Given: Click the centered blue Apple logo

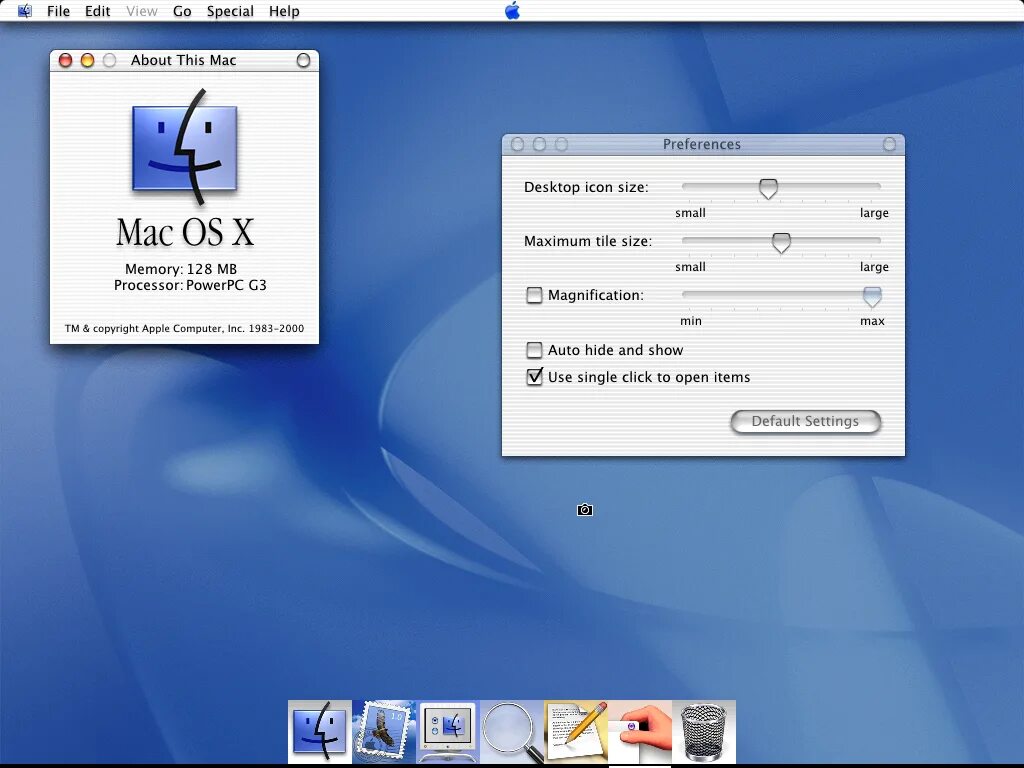Looking at the screenshot, I should (513, 10).
